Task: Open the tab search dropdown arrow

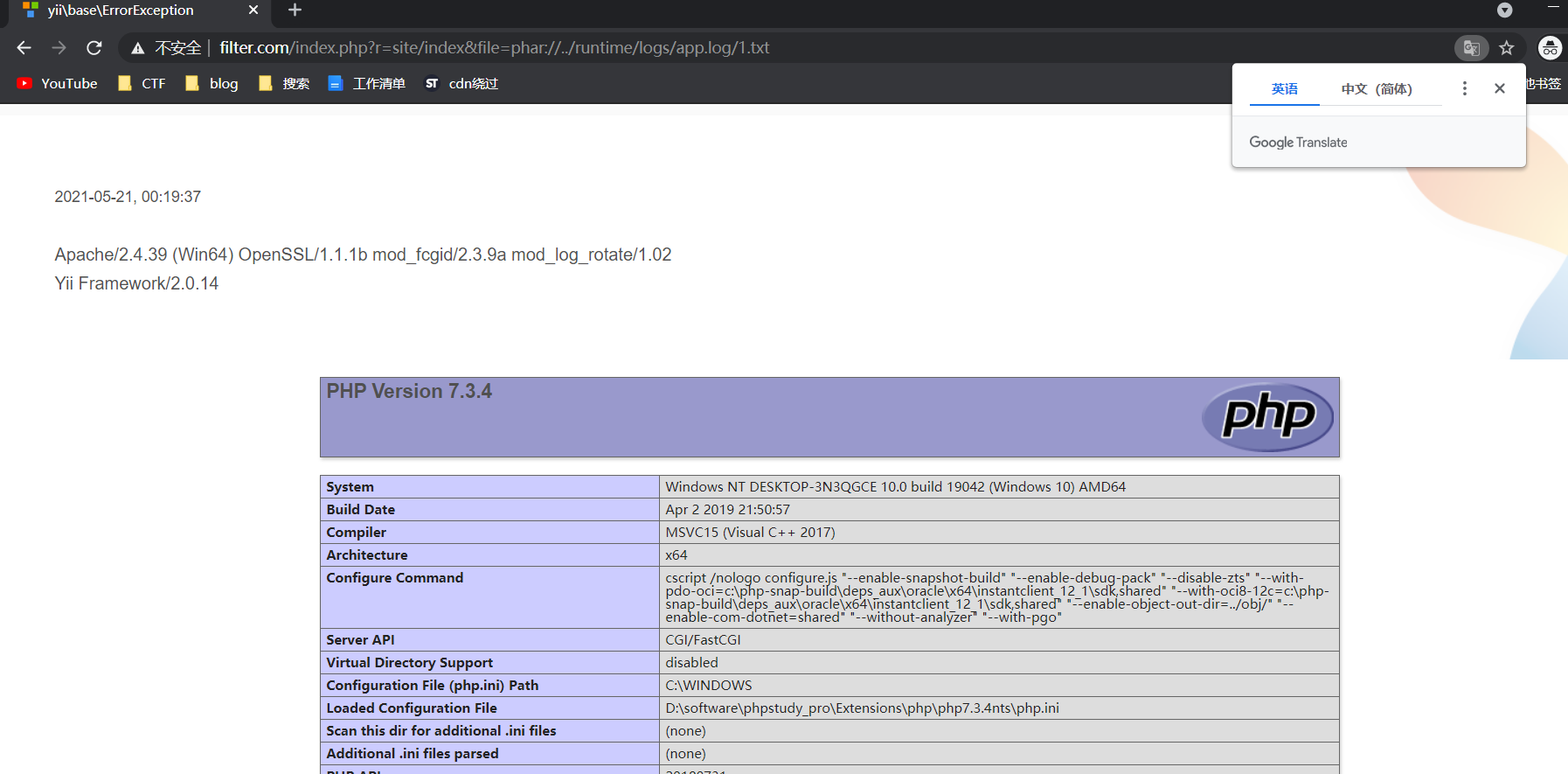Action: [1504, 10]
